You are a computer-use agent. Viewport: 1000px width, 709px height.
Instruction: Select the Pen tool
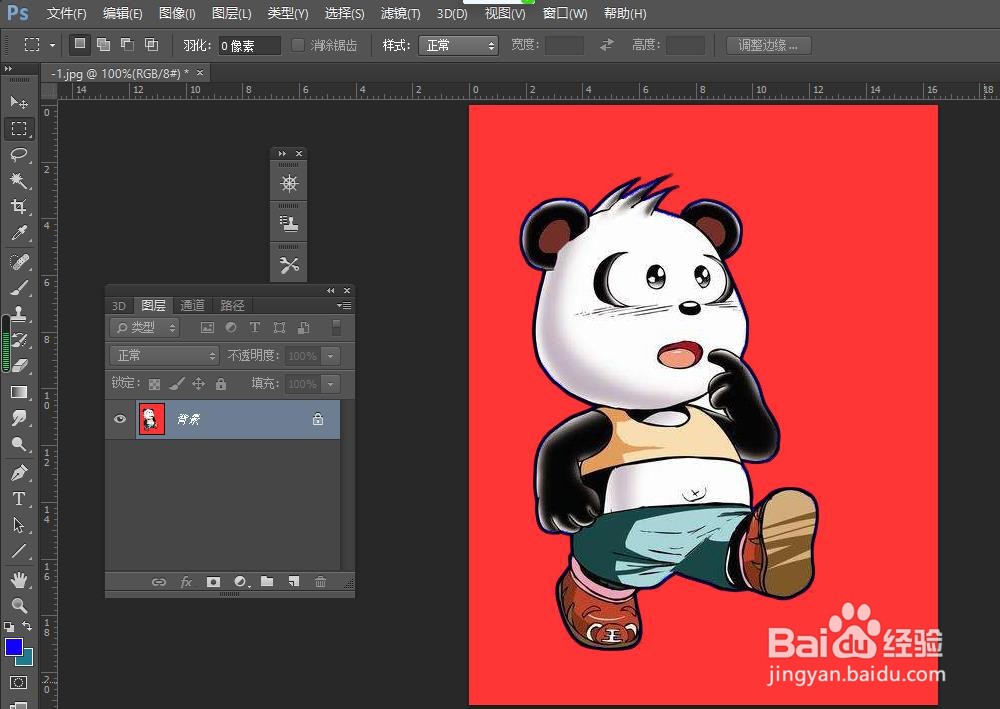point(18,473)
